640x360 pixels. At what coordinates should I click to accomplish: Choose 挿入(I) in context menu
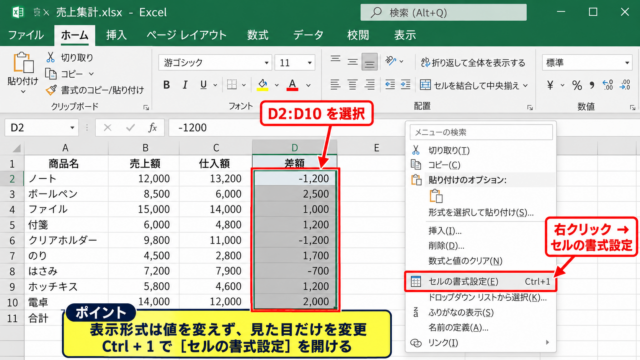[x=480, y=231]
